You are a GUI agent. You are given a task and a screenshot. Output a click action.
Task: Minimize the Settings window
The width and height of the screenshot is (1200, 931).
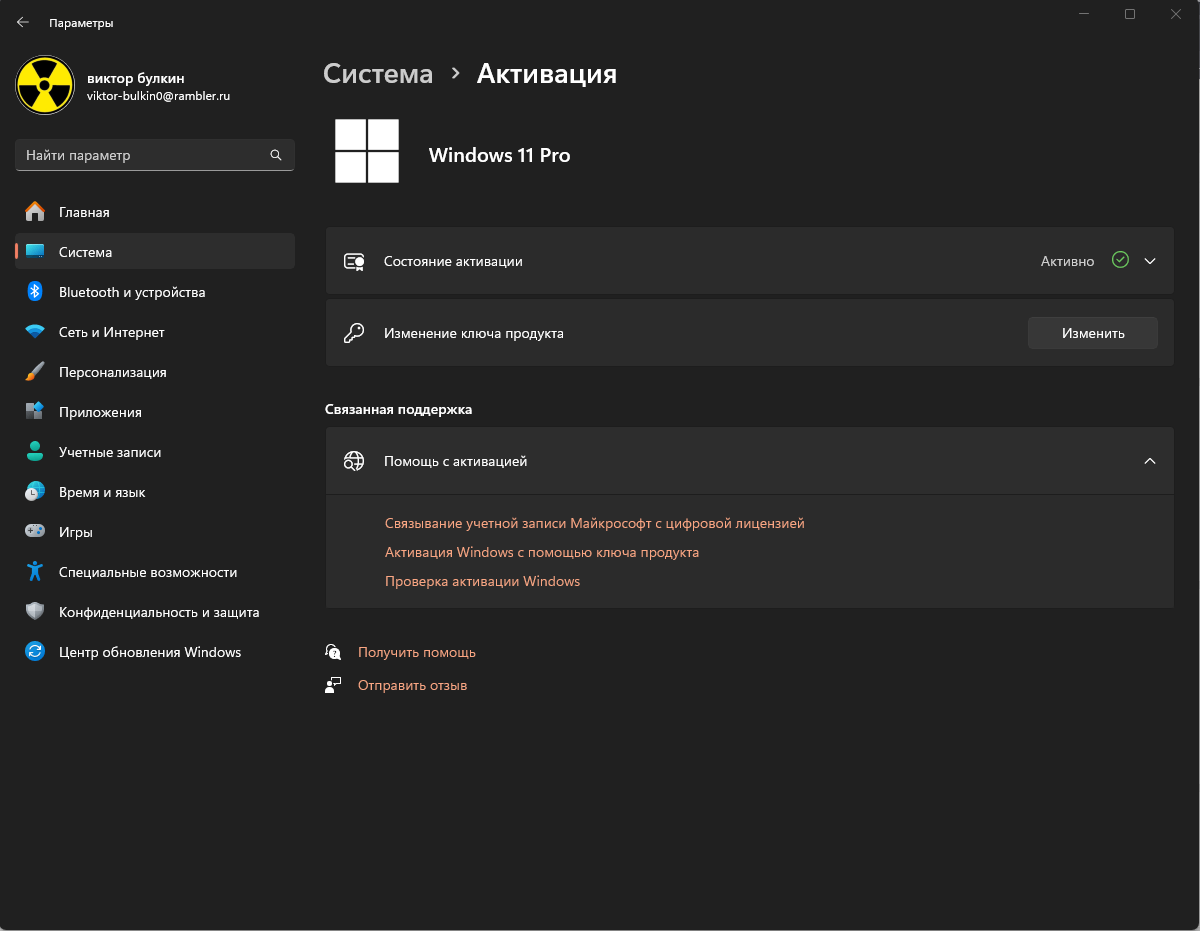(x=1085, y=14)
